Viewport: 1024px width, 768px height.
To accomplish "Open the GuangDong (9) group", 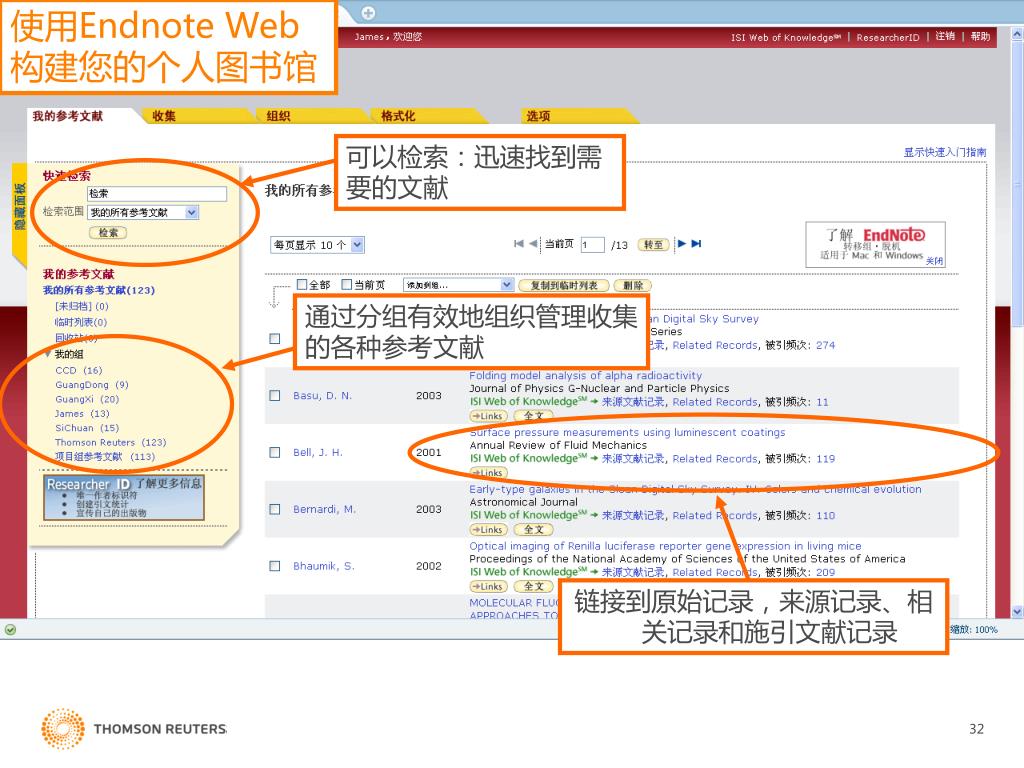I will point(92,385).
